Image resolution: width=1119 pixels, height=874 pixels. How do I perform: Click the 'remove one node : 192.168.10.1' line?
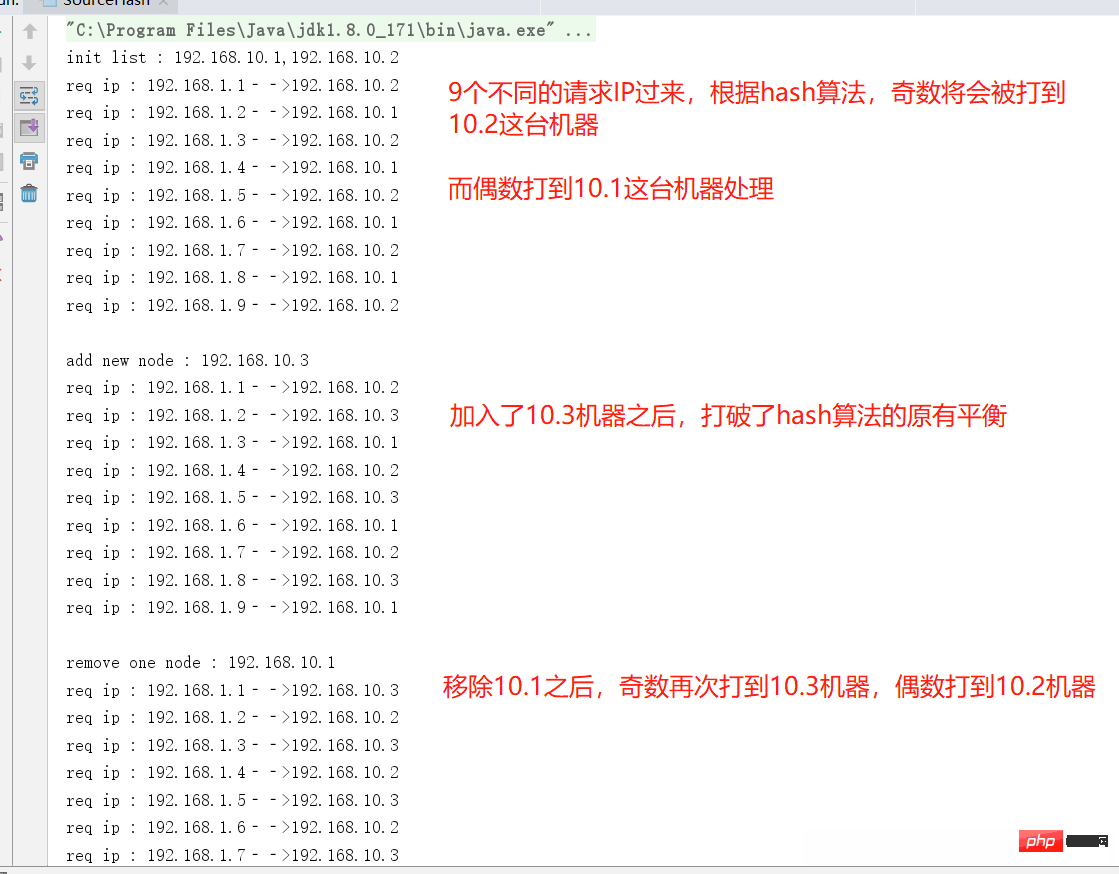tap(201, 663)
